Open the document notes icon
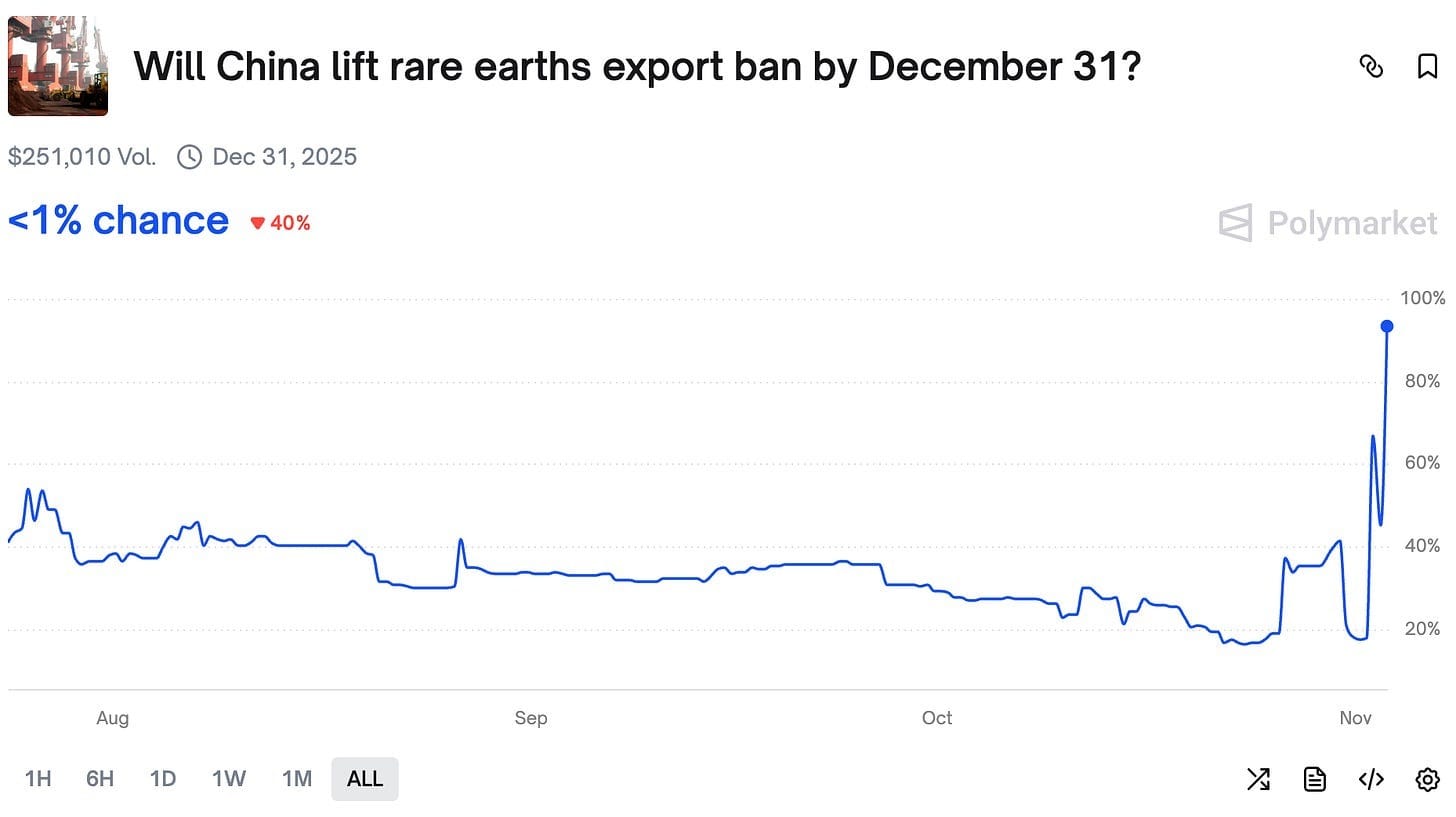This screenshot has height=817, width=1456. pos(1315,779)
